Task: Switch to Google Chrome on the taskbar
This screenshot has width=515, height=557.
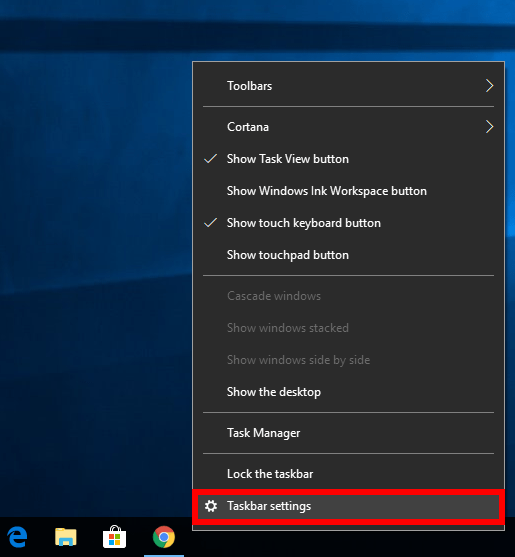Action: [x=164, y=537]
